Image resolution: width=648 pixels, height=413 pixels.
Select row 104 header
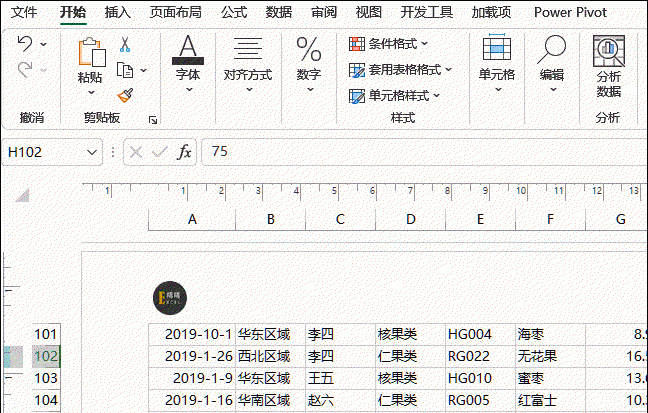(46, 400)
